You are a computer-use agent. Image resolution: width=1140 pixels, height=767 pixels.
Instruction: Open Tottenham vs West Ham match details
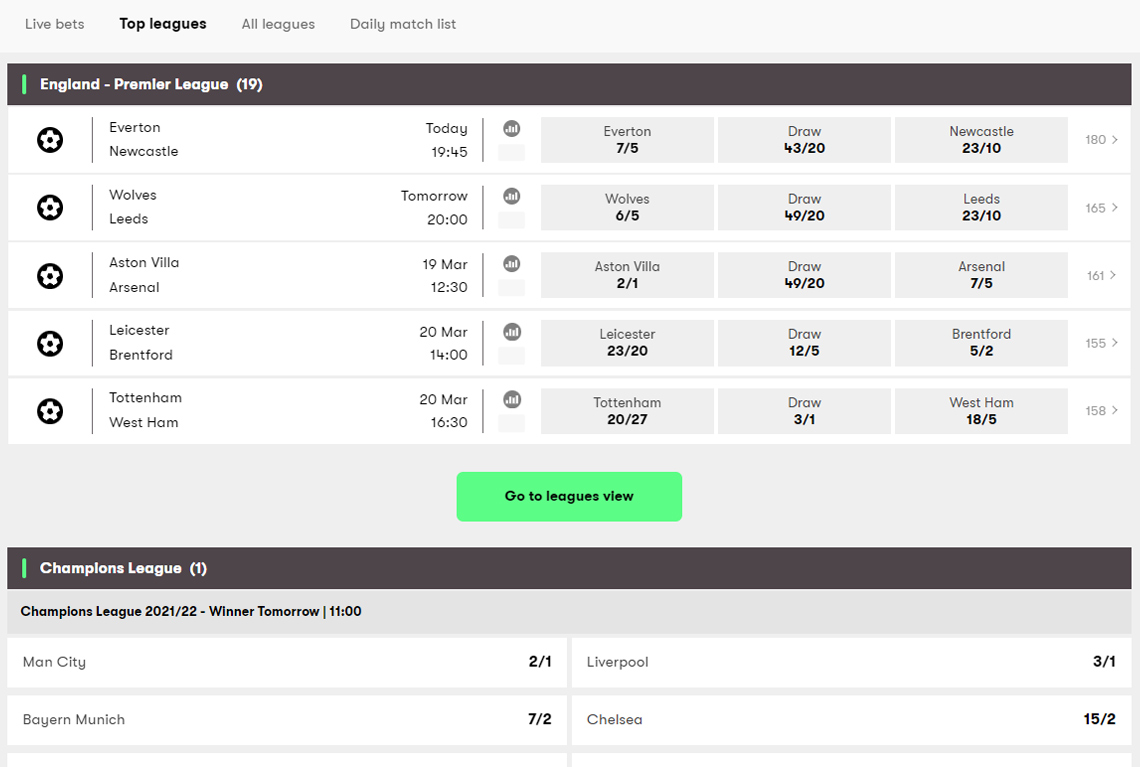pyautogui.click(x=145, y=410)
